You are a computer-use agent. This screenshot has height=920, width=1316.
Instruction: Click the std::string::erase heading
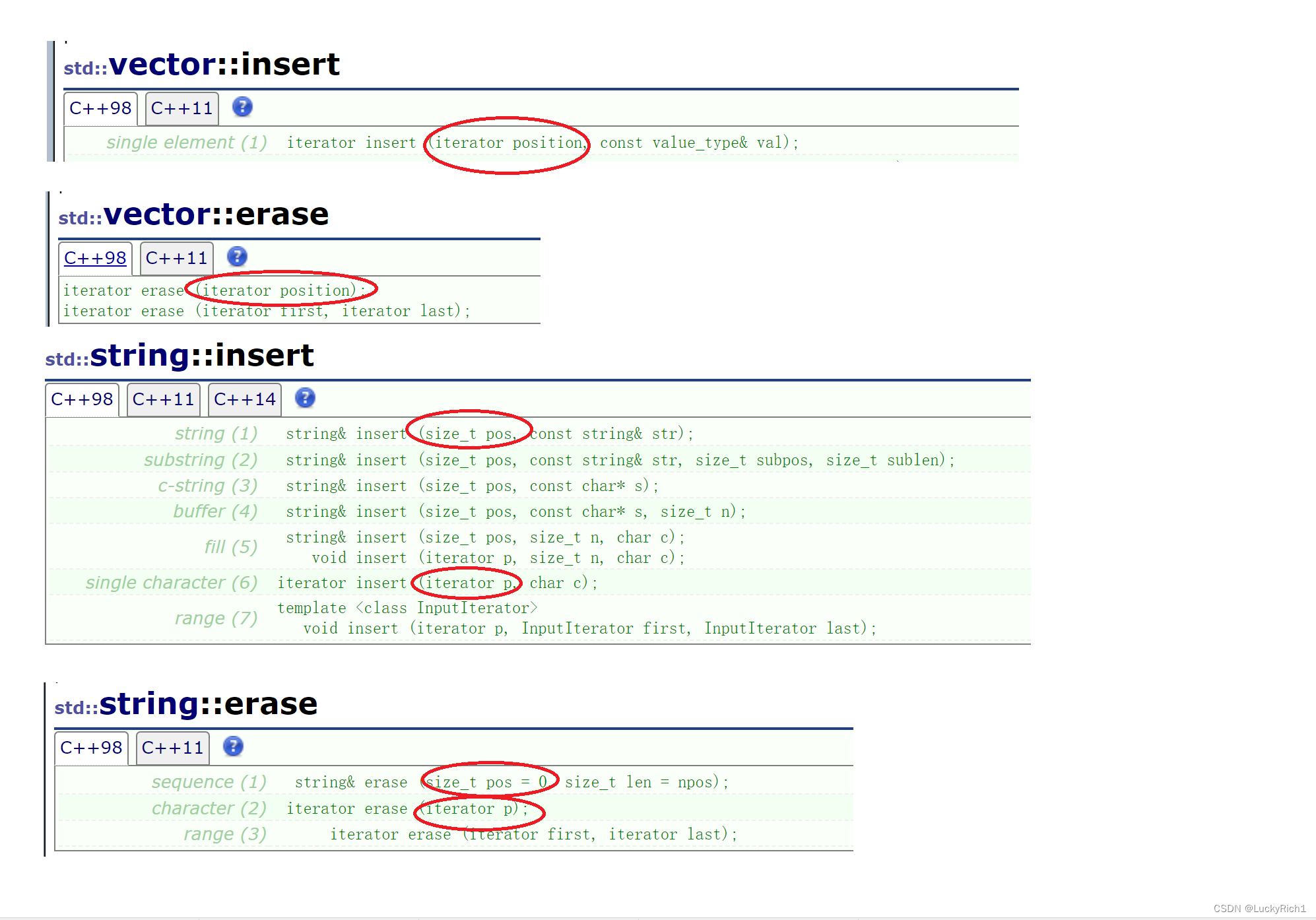[185, 704]
